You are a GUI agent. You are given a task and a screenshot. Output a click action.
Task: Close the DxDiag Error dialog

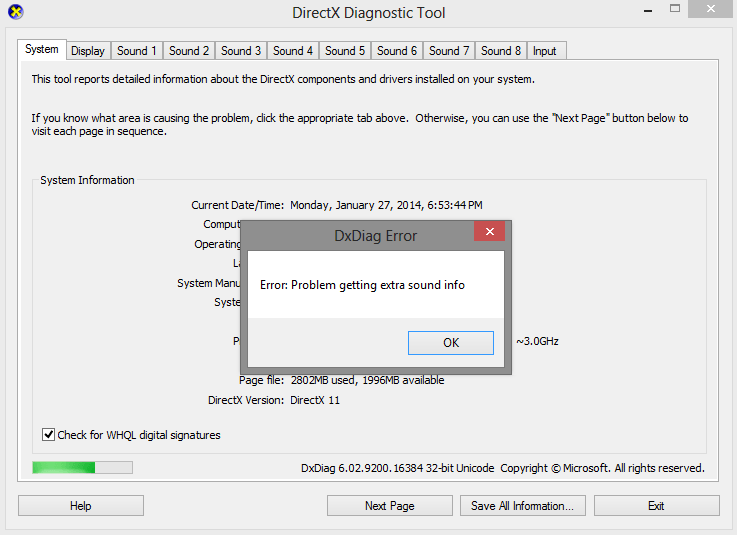click(489, 233)
